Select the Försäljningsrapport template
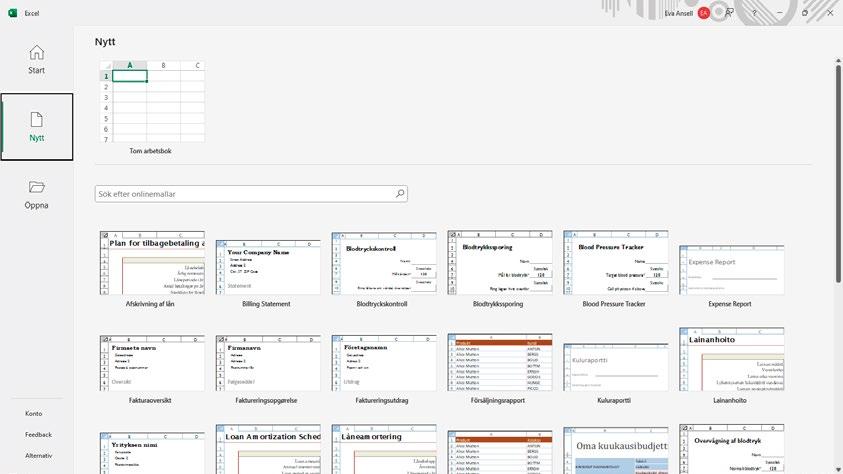 tap(500, 362)
